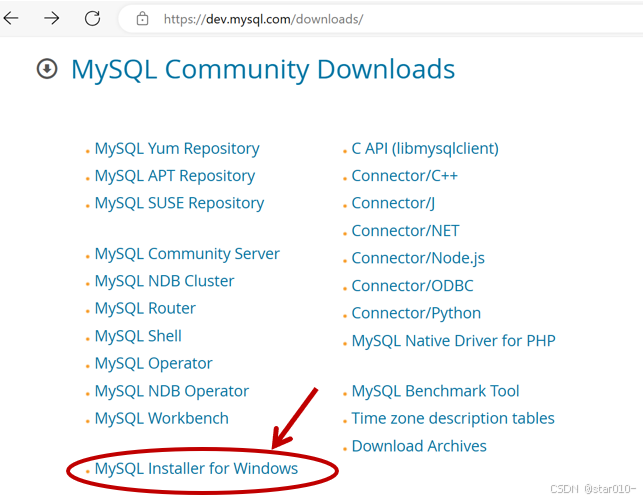Viewport: 643px width, 500px height.
Task: Open MySQL Operator link
Action: pos(153,364)
